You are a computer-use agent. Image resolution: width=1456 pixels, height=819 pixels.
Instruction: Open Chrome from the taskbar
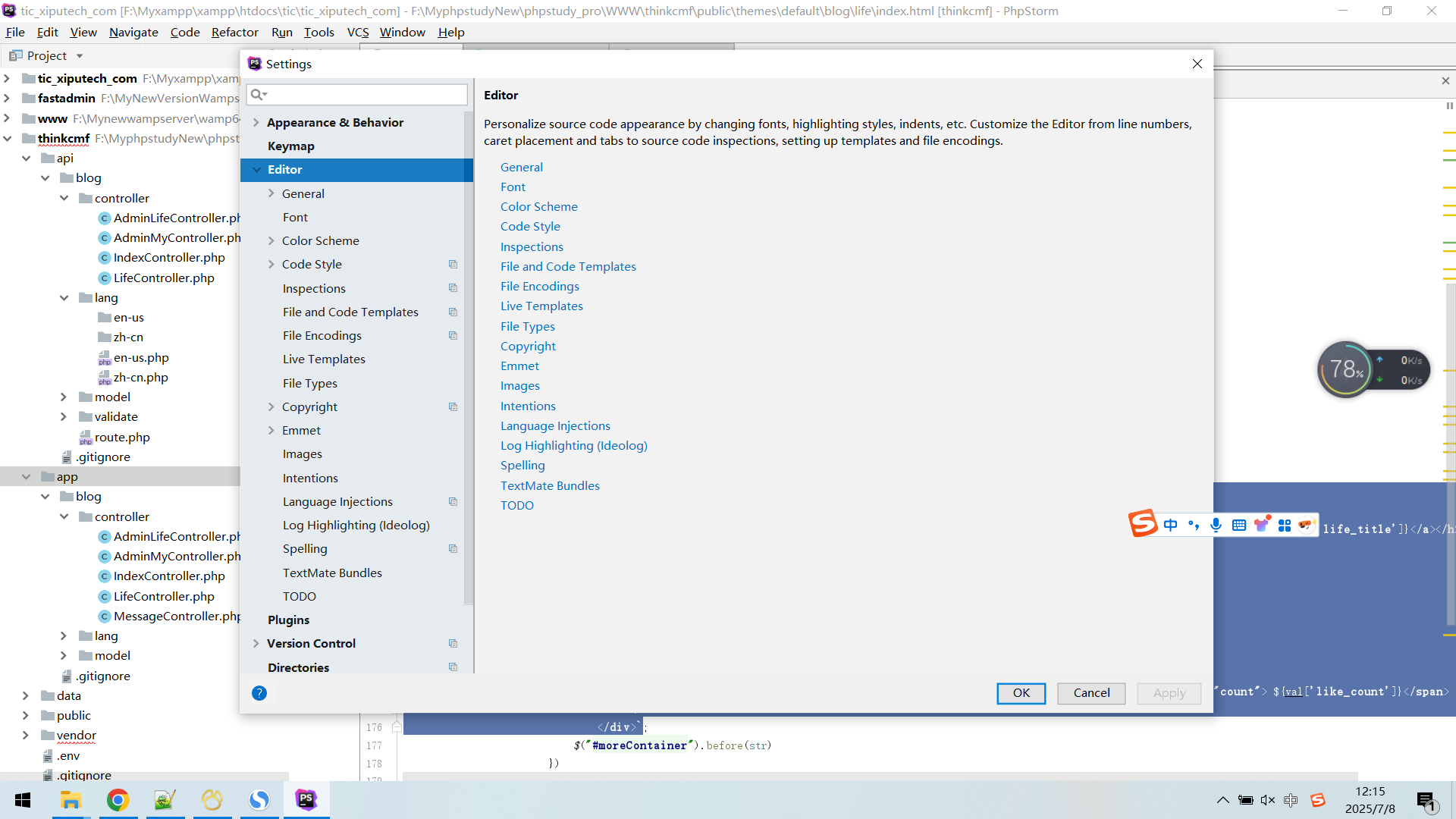(x=118, y=800)
